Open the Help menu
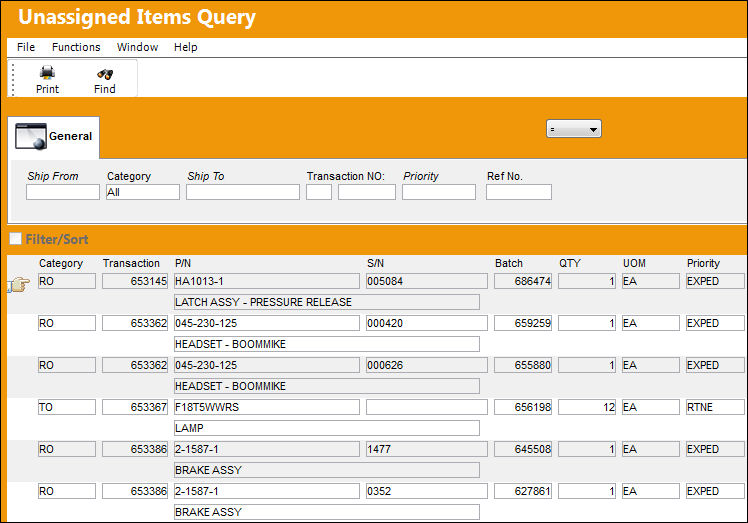The height and width of the screenshot is (523, 748). [186, 47]
